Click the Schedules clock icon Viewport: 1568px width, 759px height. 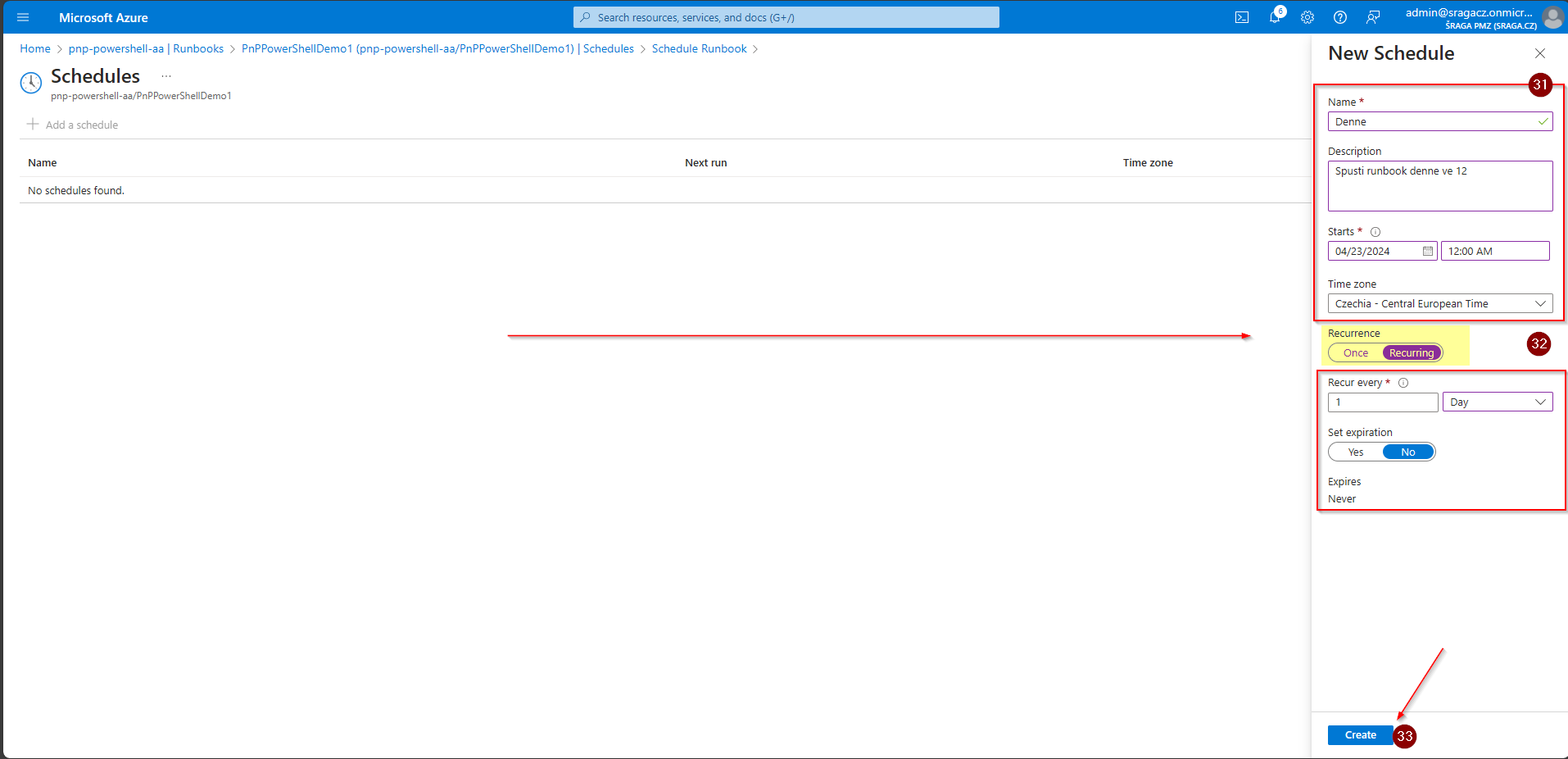[x=30, y=83]
